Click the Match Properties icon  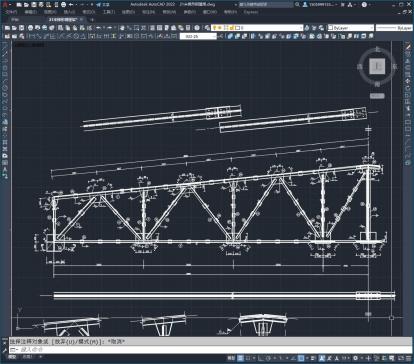pyautogui.click(x=82, y=28)
